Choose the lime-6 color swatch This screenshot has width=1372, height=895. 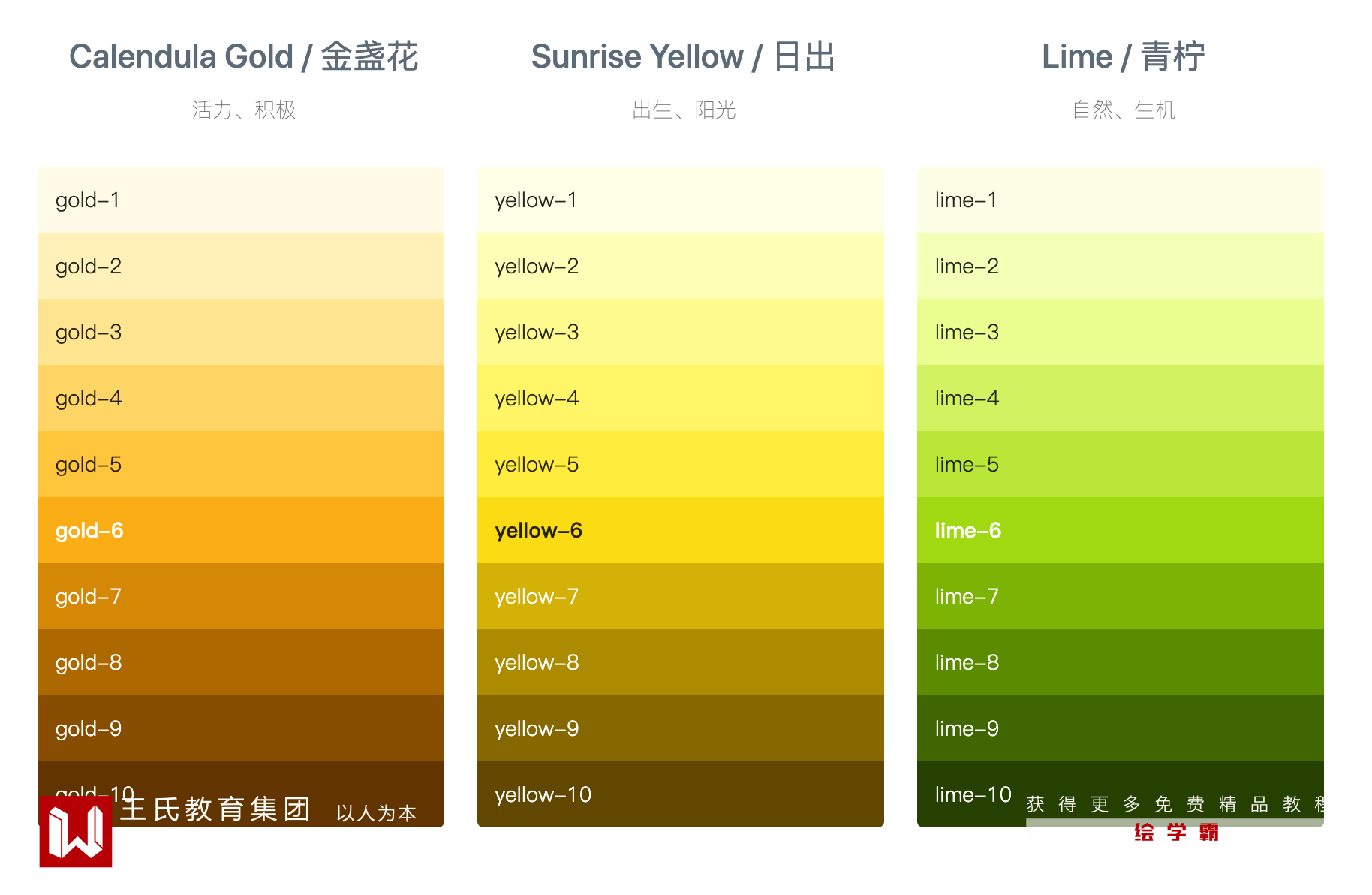pos(1120,530)
